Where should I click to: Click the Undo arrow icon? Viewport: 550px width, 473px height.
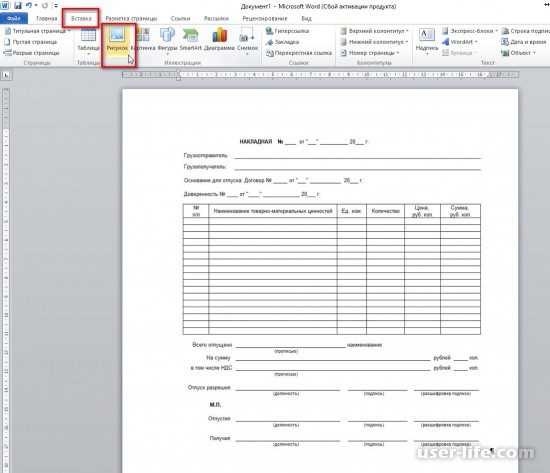[x=29, y=6]
